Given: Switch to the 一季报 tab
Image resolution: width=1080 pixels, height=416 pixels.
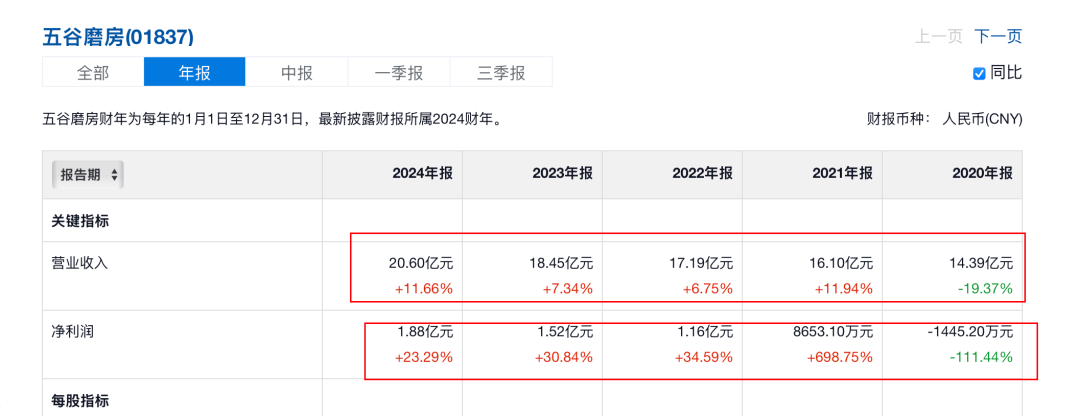Looking at the screenshot, I should [399, 72].
